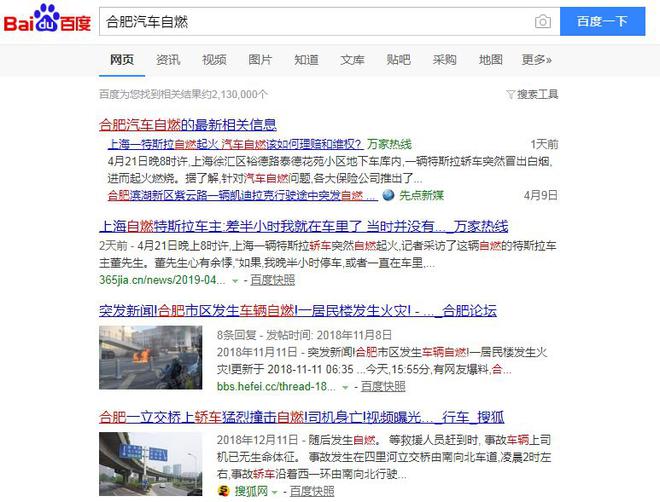Open the 更多» menu

pyautogui.click(x=536, y=60)
